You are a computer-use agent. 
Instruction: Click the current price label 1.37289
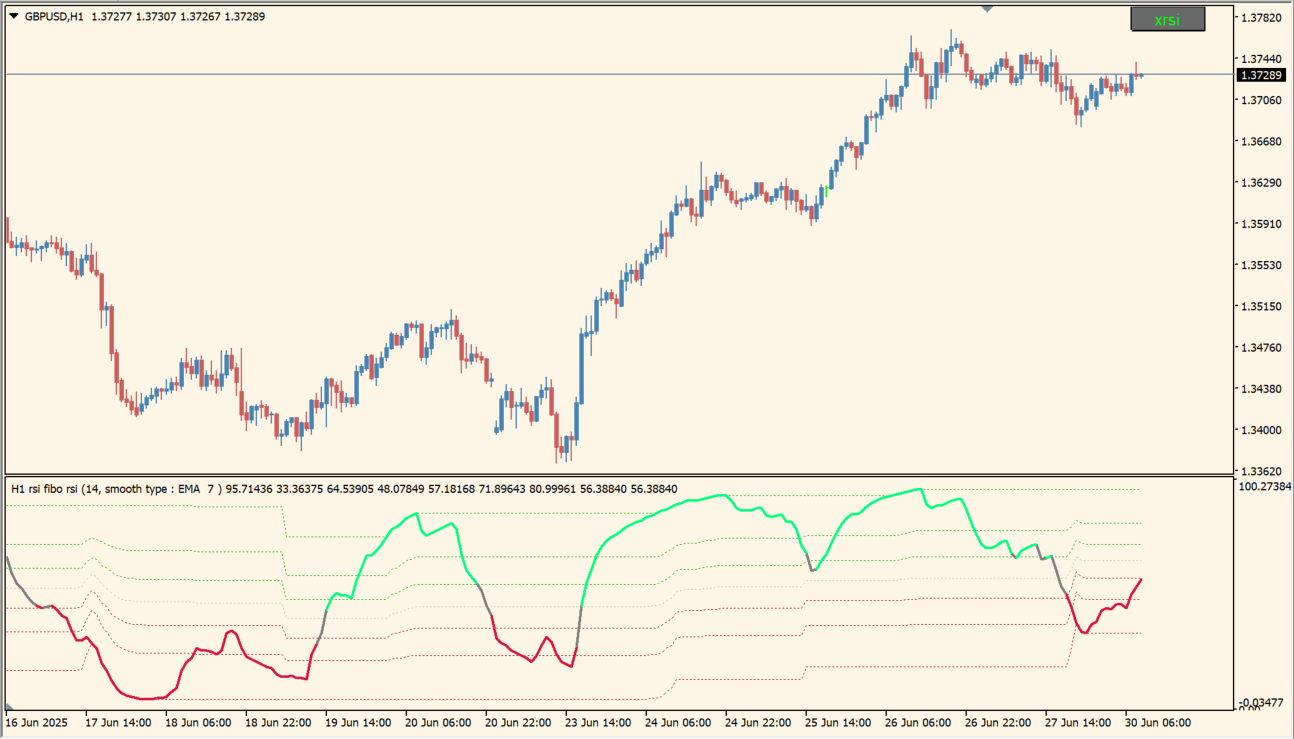click(1261, 75)
